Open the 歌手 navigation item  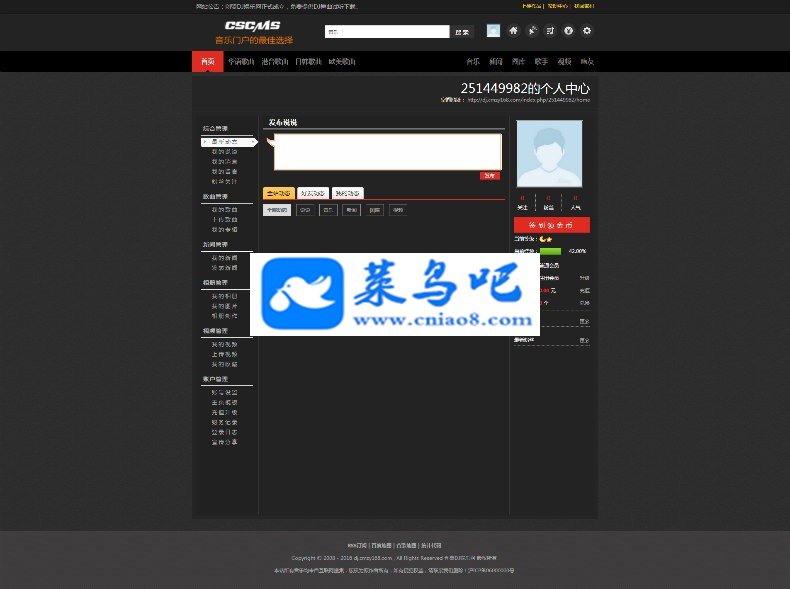tap(541, 61)
